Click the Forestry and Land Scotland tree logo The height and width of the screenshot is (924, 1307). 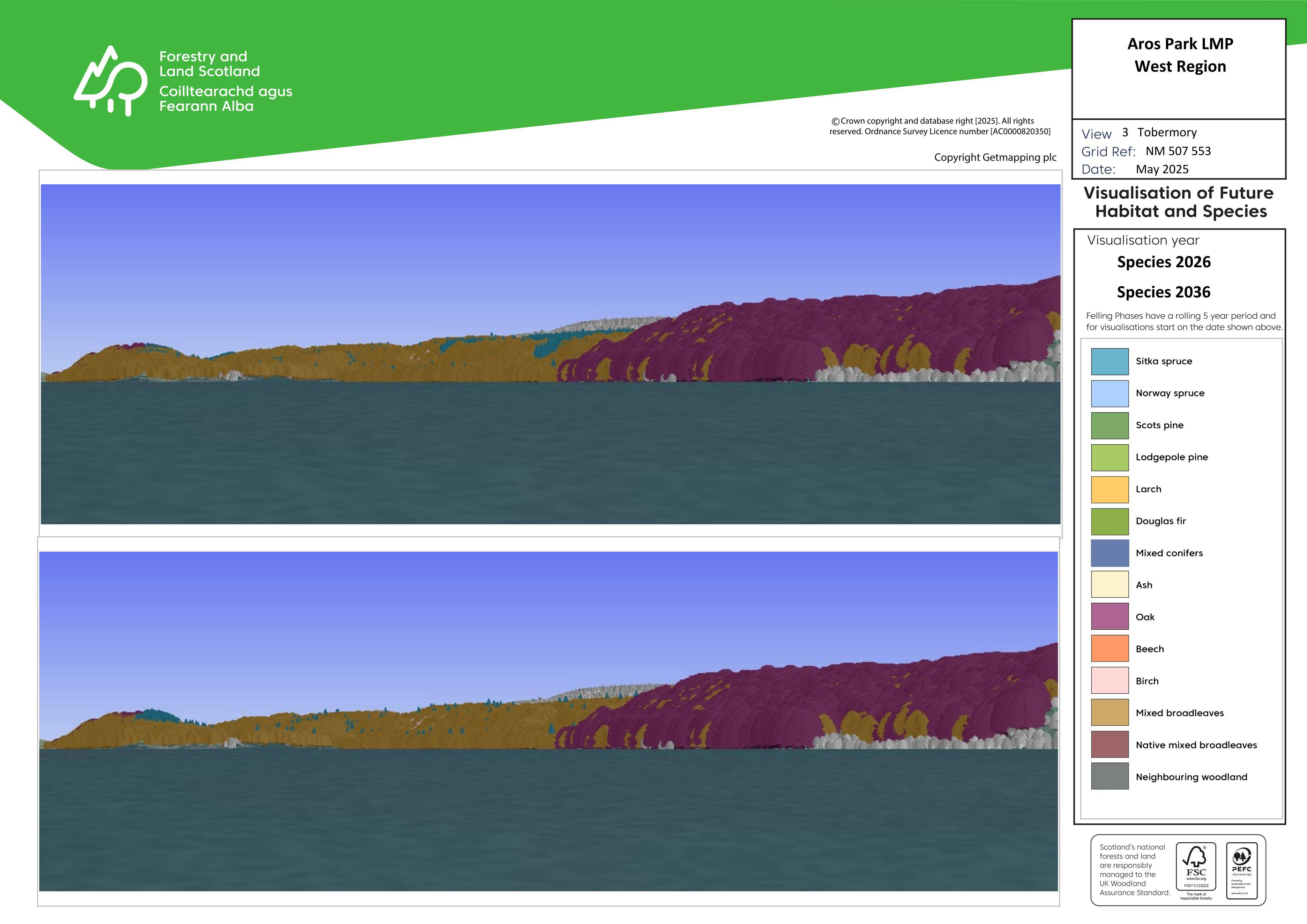click(110, 81)
